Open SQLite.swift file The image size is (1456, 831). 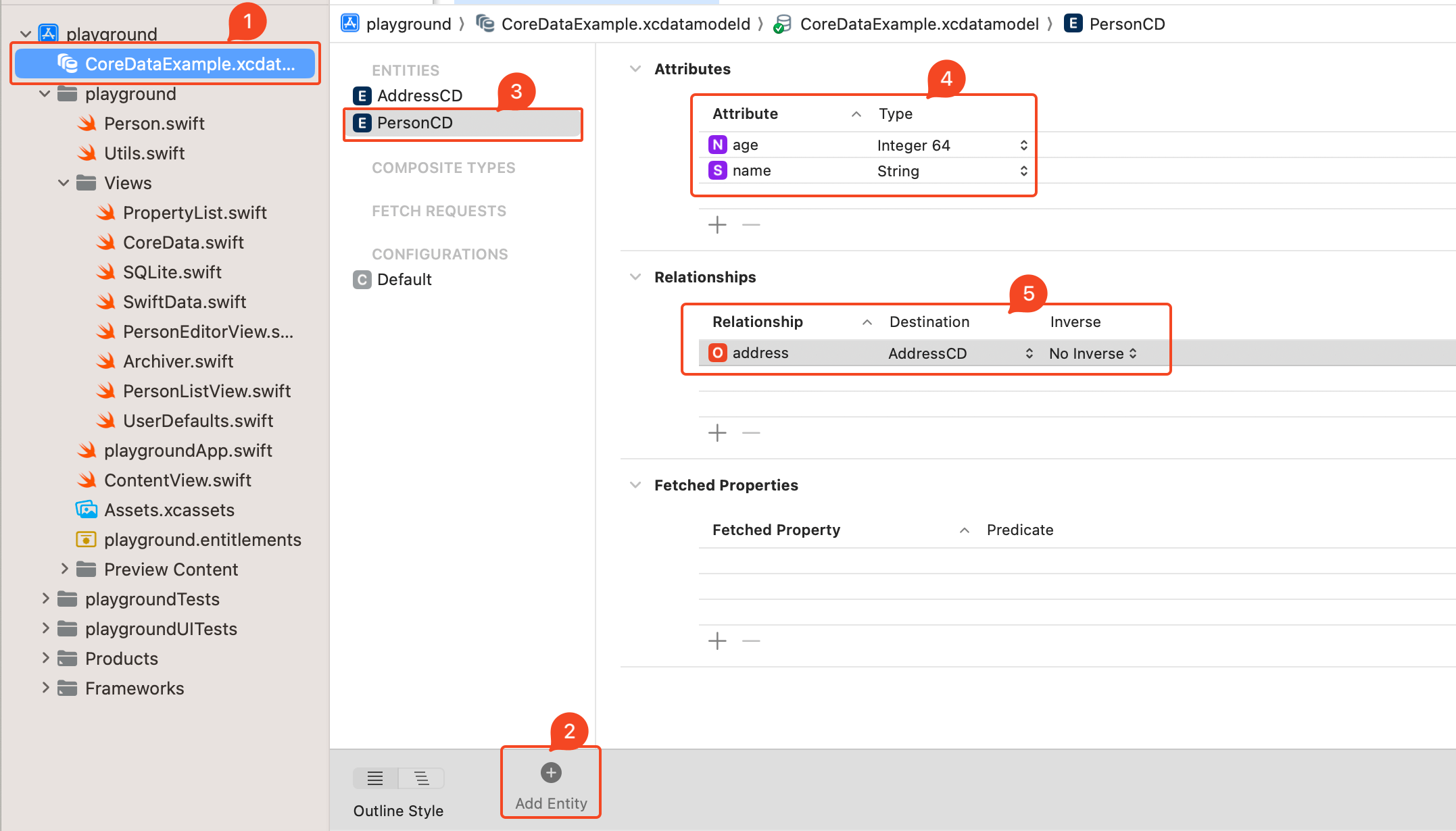click(172, 272)
